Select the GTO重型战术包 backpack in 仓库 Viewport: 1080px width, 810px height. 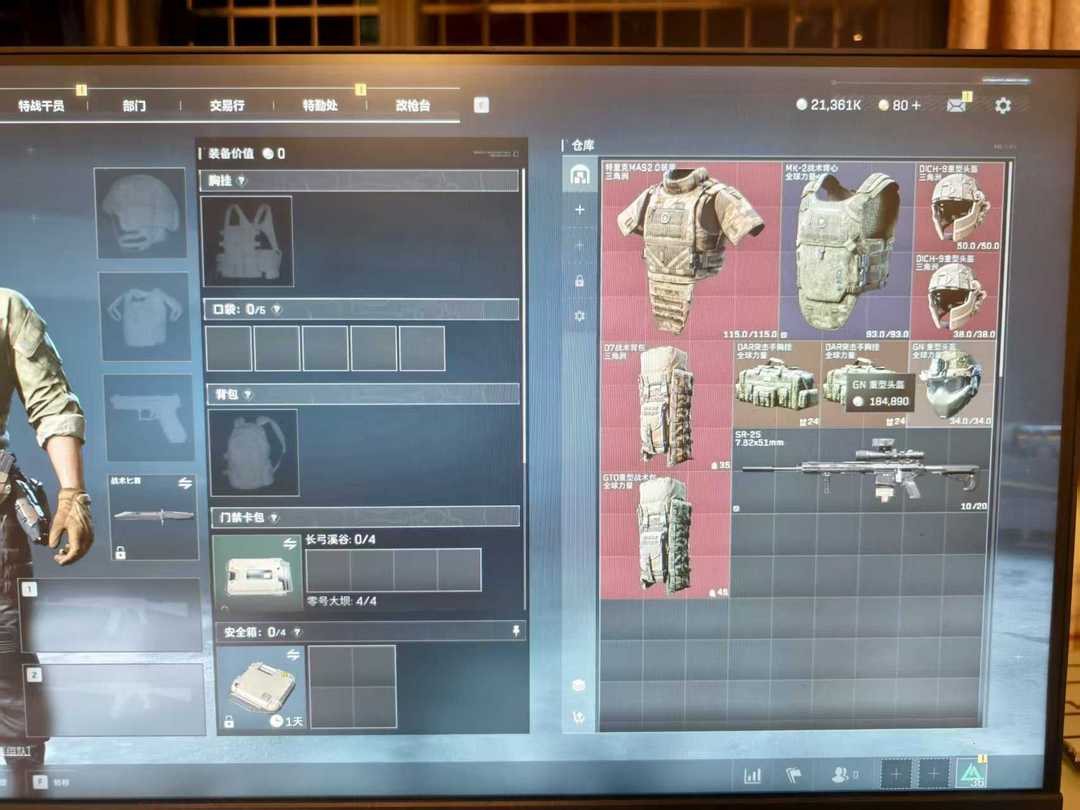coord(665,534)
